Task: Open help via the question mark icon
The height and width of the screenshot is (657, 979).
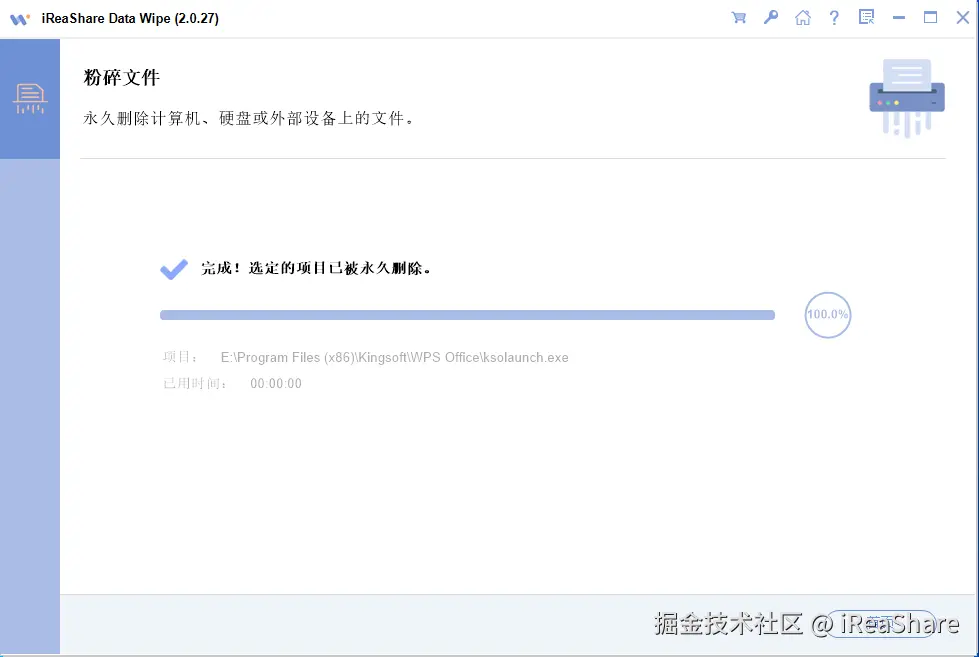Action: point(834,17)
